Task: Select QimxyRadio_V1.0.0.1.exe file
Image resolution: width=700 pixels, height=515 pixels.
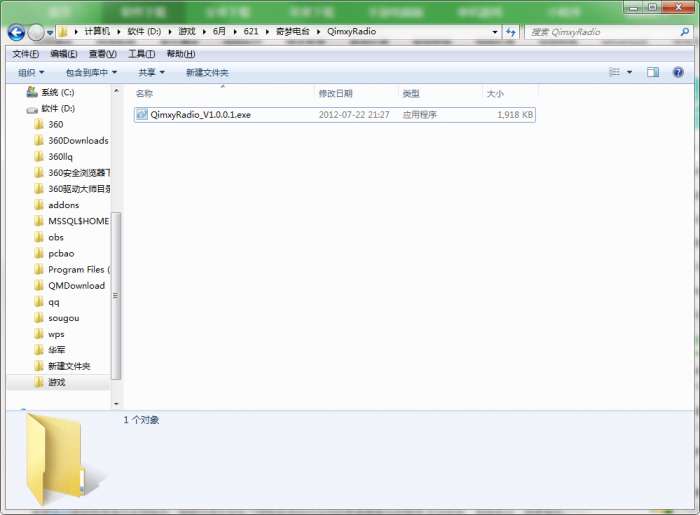Action: pyautogui.click(x=334, y=115)
